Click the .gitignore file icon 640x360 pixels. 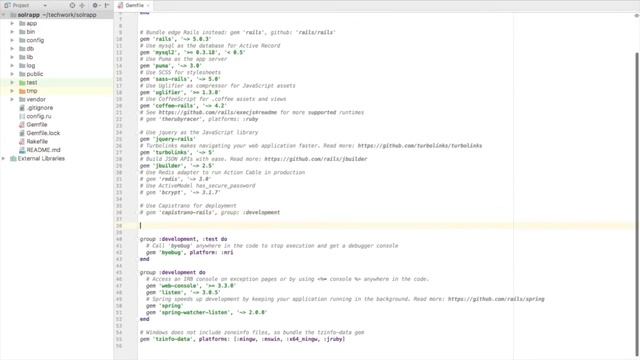pyautogui.click(x=22, y=108)
